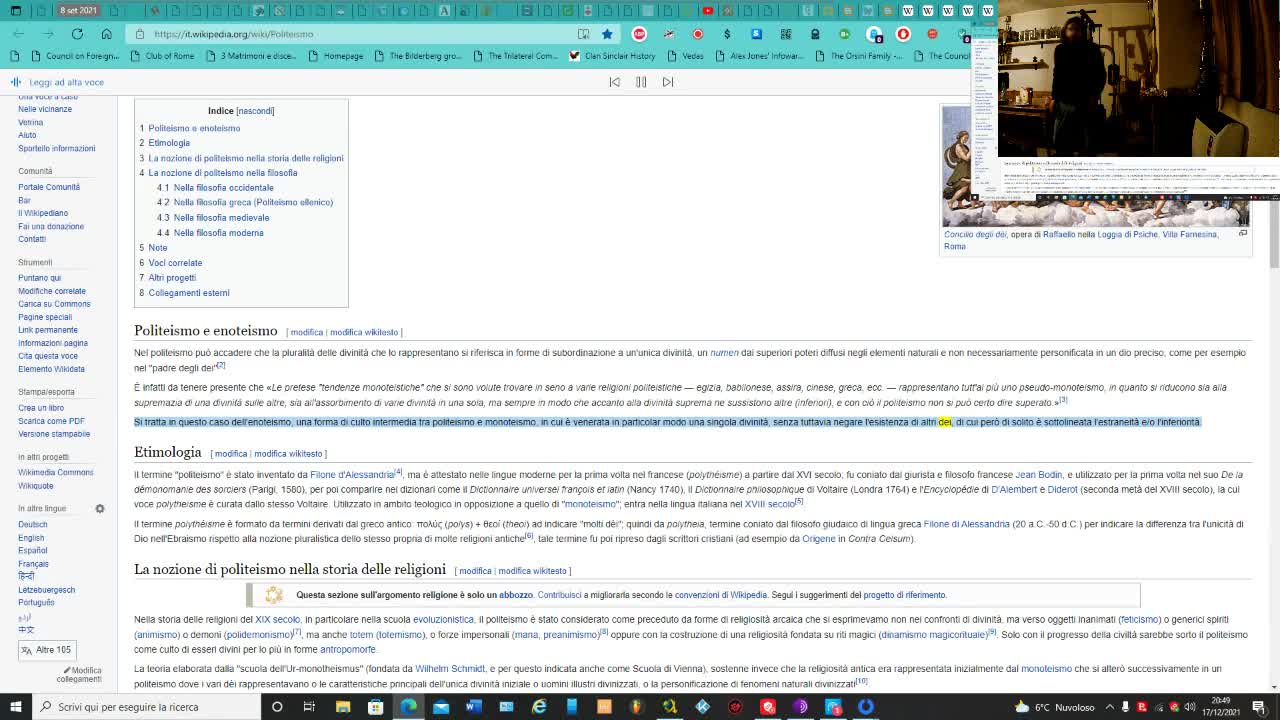Click 'Modifica collegamenti' under languages
Viewport: 1280px width, 720px height.
tap(79, 675)
